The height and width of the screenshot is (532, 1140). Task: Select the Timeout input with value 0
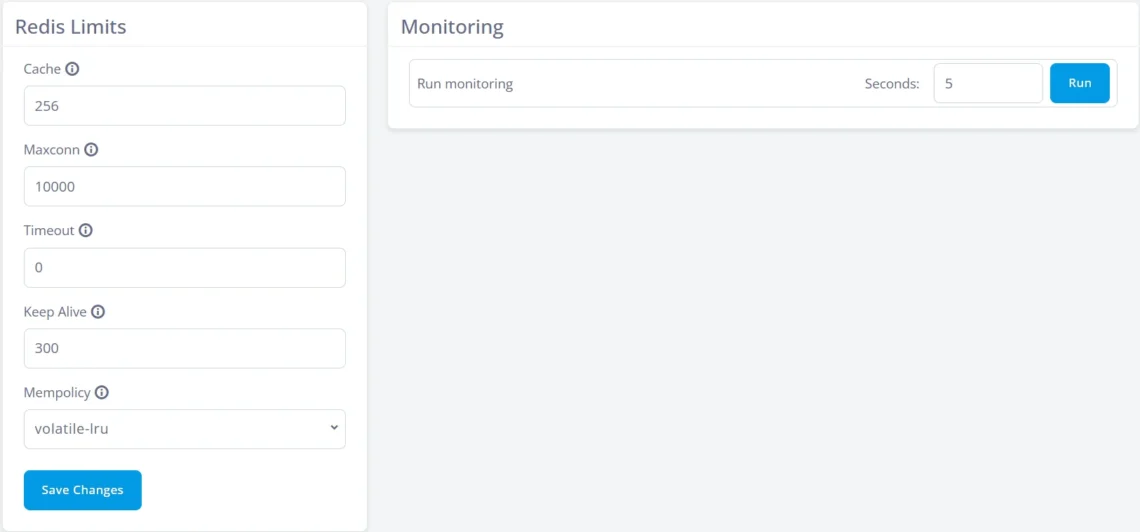[x=184, y=268]
